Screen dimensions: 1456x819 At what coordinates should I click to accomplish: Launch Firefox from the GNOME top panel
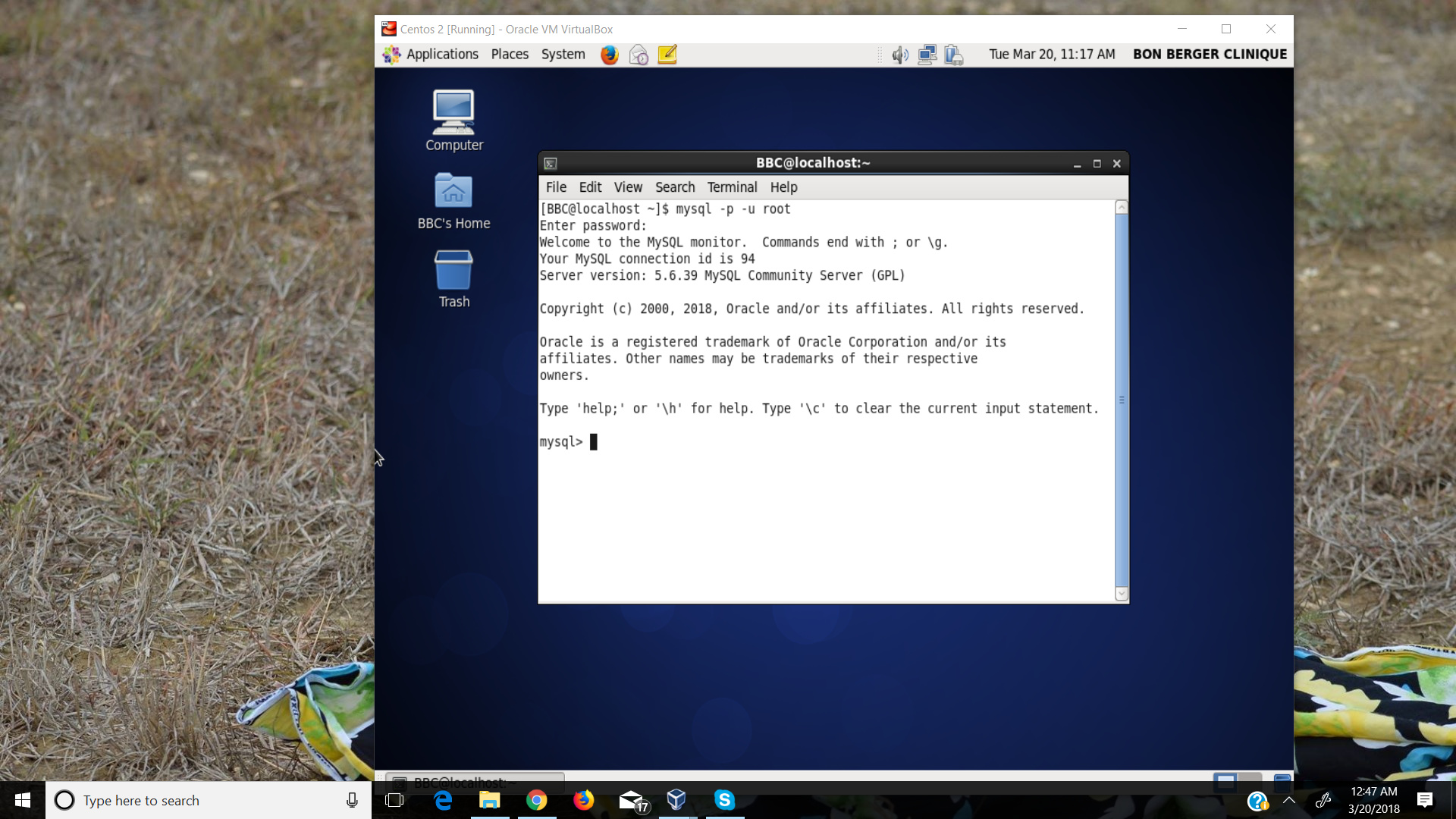click(x=609, y=55)
